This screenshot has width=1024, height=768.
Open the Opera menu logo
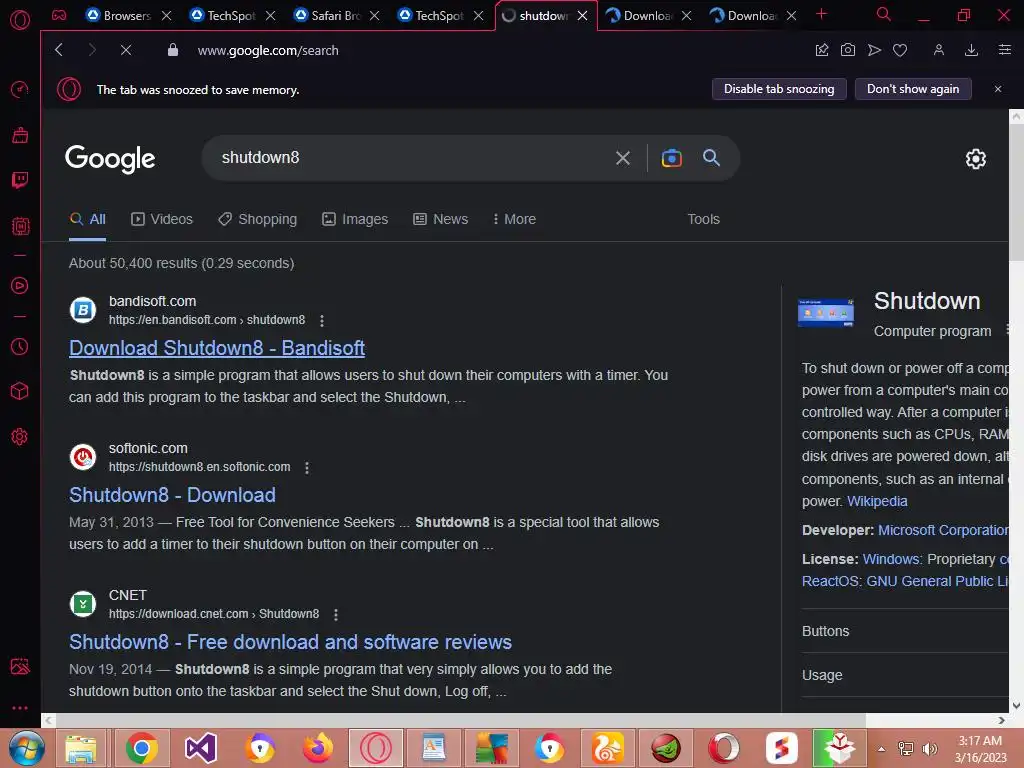pyautogui.click(x=20, y=20)
